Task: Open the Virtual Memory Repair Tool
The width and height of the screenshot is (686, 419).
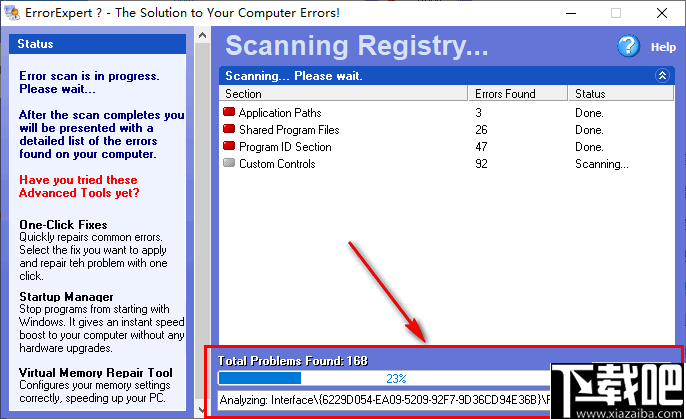Action: pyautogui.click(x=96, y=373)
